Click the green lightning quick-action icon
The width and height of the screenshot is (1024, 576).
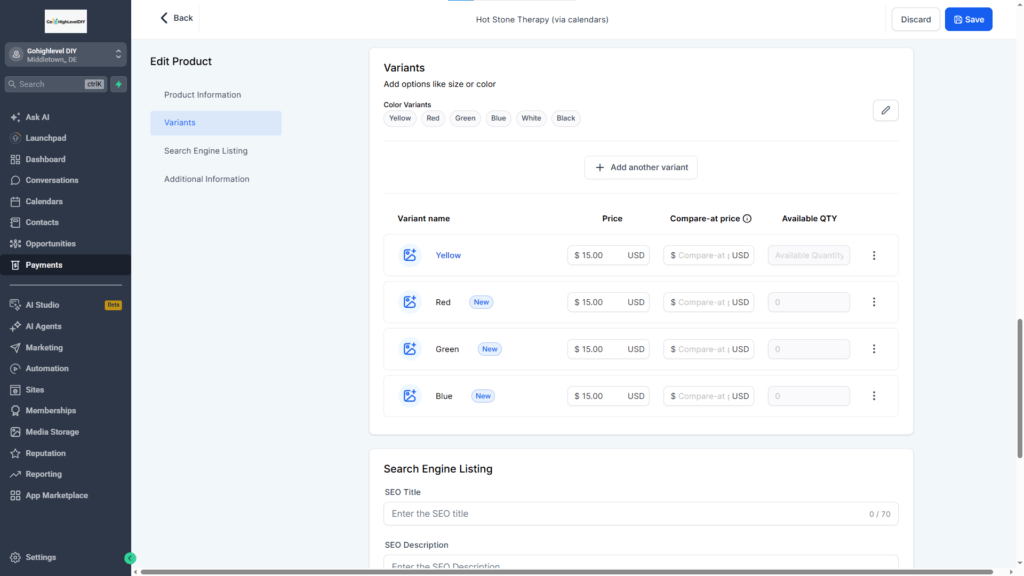click(118, 84)
